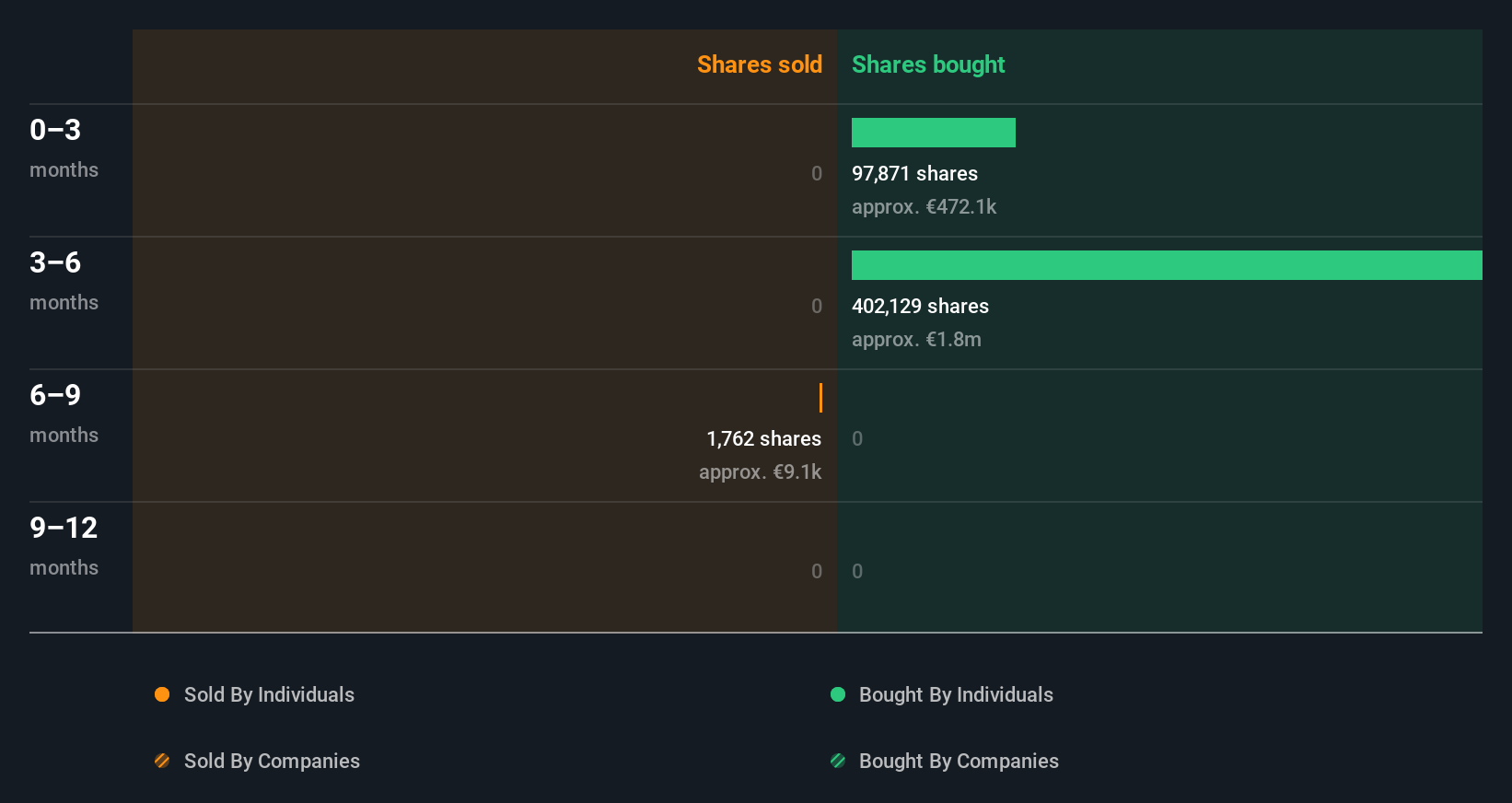The height and width of the screenshot is (803, 1512).
Task: Click the approx. €1.8m amount
Action: [916, 339]
